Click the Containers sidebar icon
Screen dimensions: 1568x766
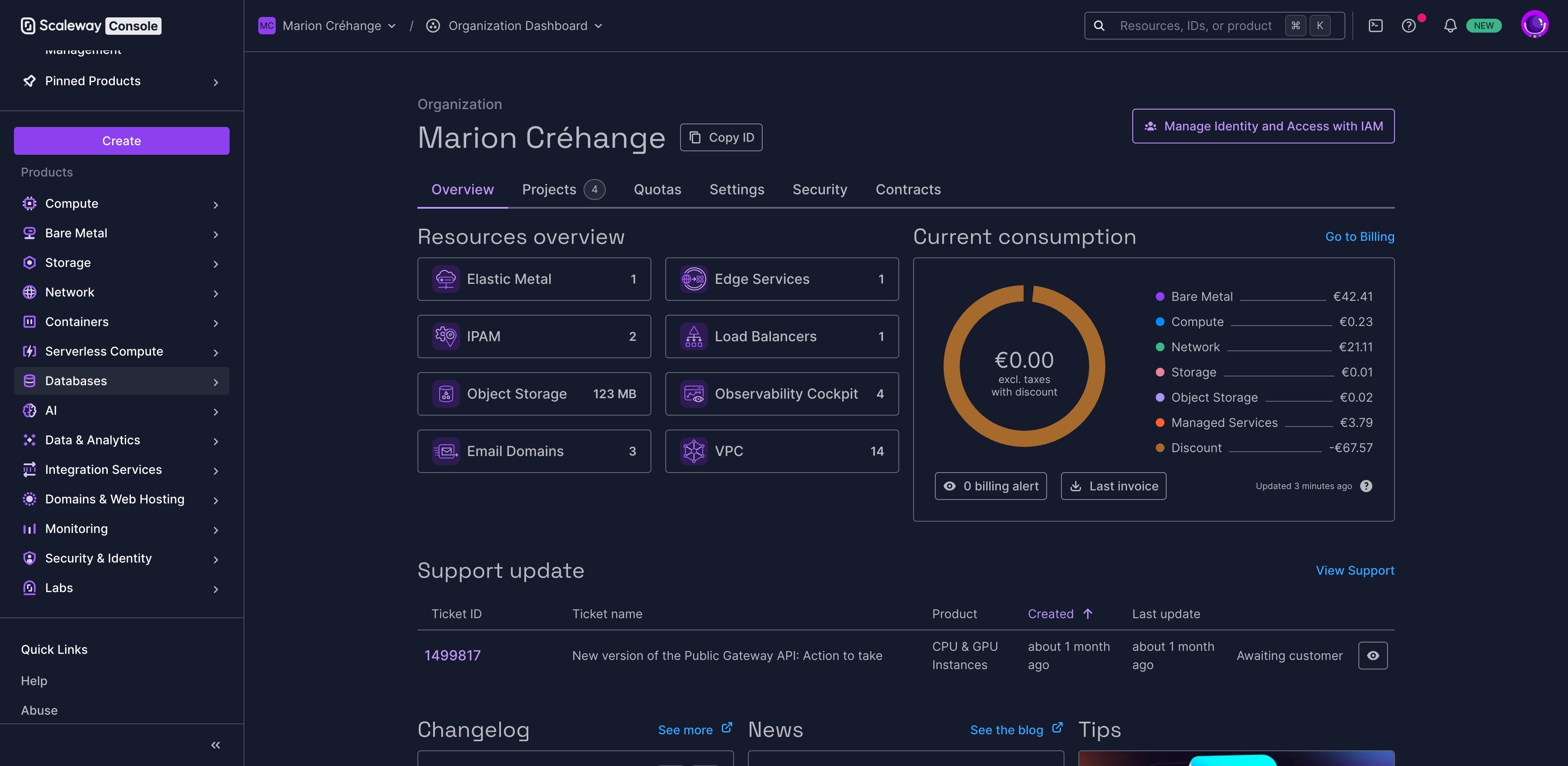tap(29, 322)
